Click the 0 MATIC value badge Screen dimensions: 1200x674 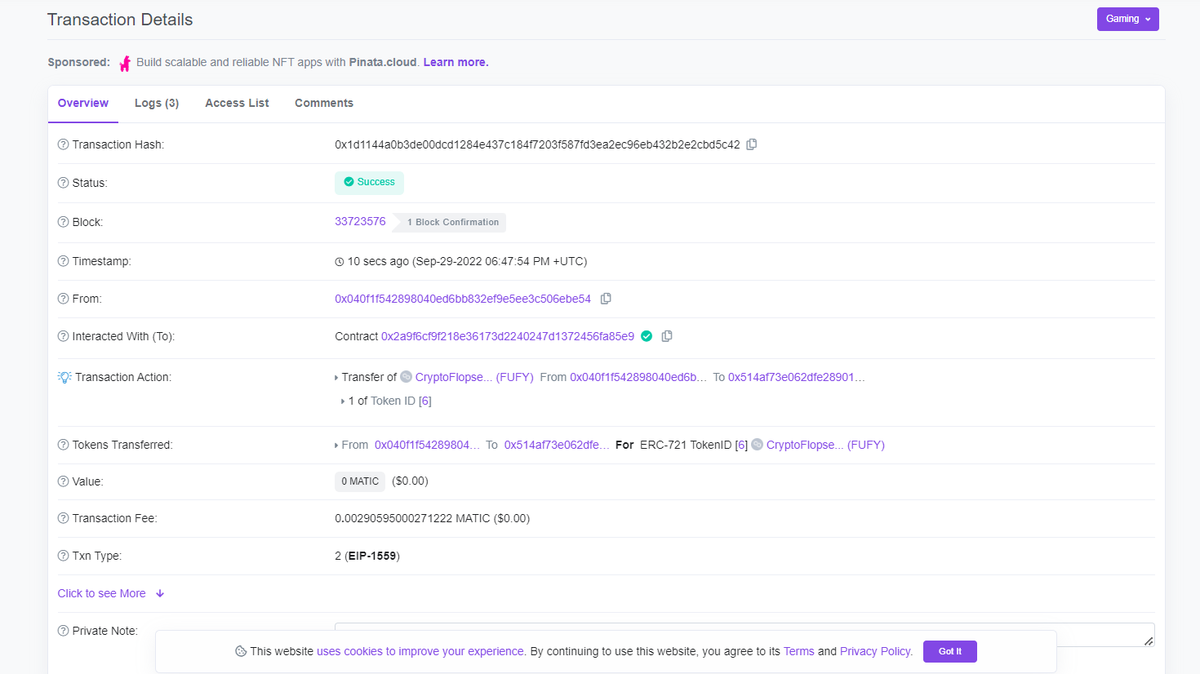360,481
